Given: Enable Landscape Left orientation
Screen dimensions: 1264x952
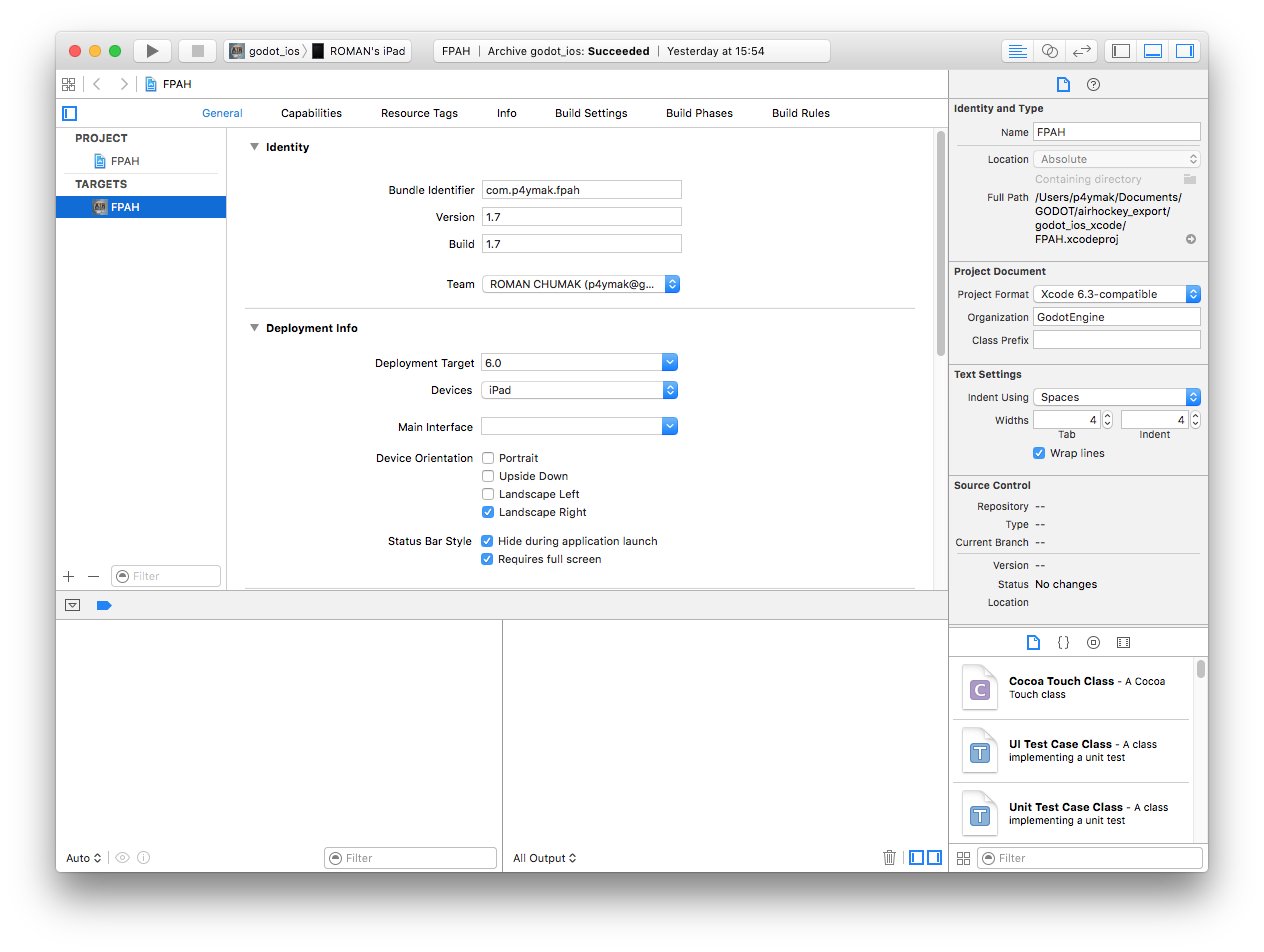Looking at the screenshot, I should pyautogui.click(x=488, y=494).
